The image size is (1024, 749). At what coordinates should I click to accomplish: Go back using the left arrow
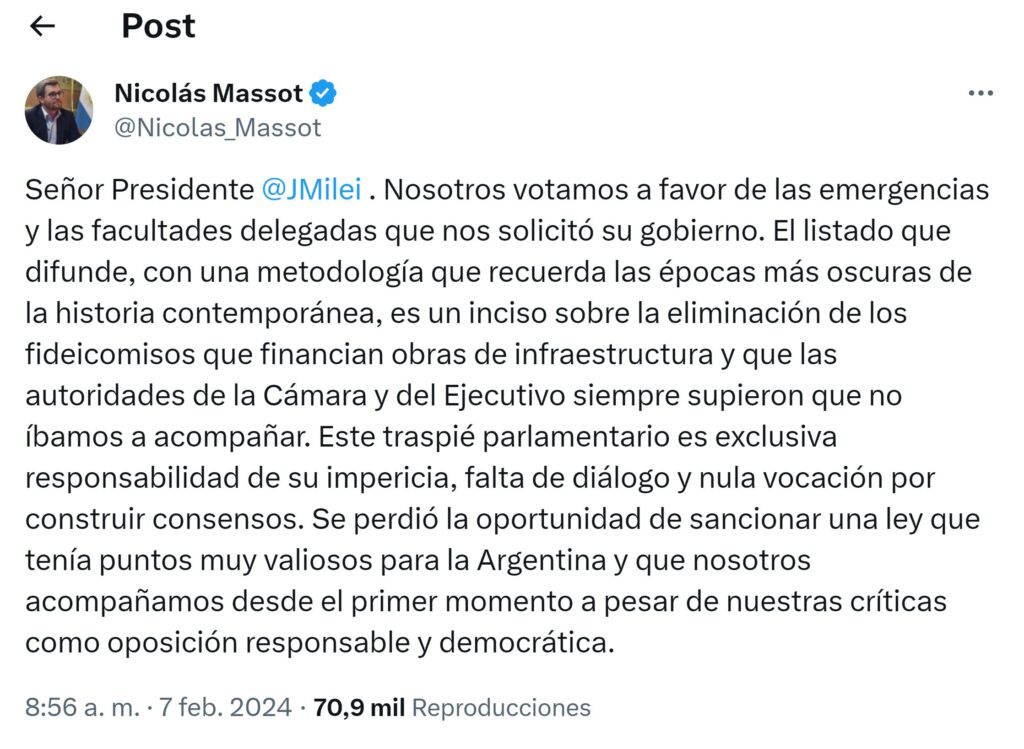[42, 26]
